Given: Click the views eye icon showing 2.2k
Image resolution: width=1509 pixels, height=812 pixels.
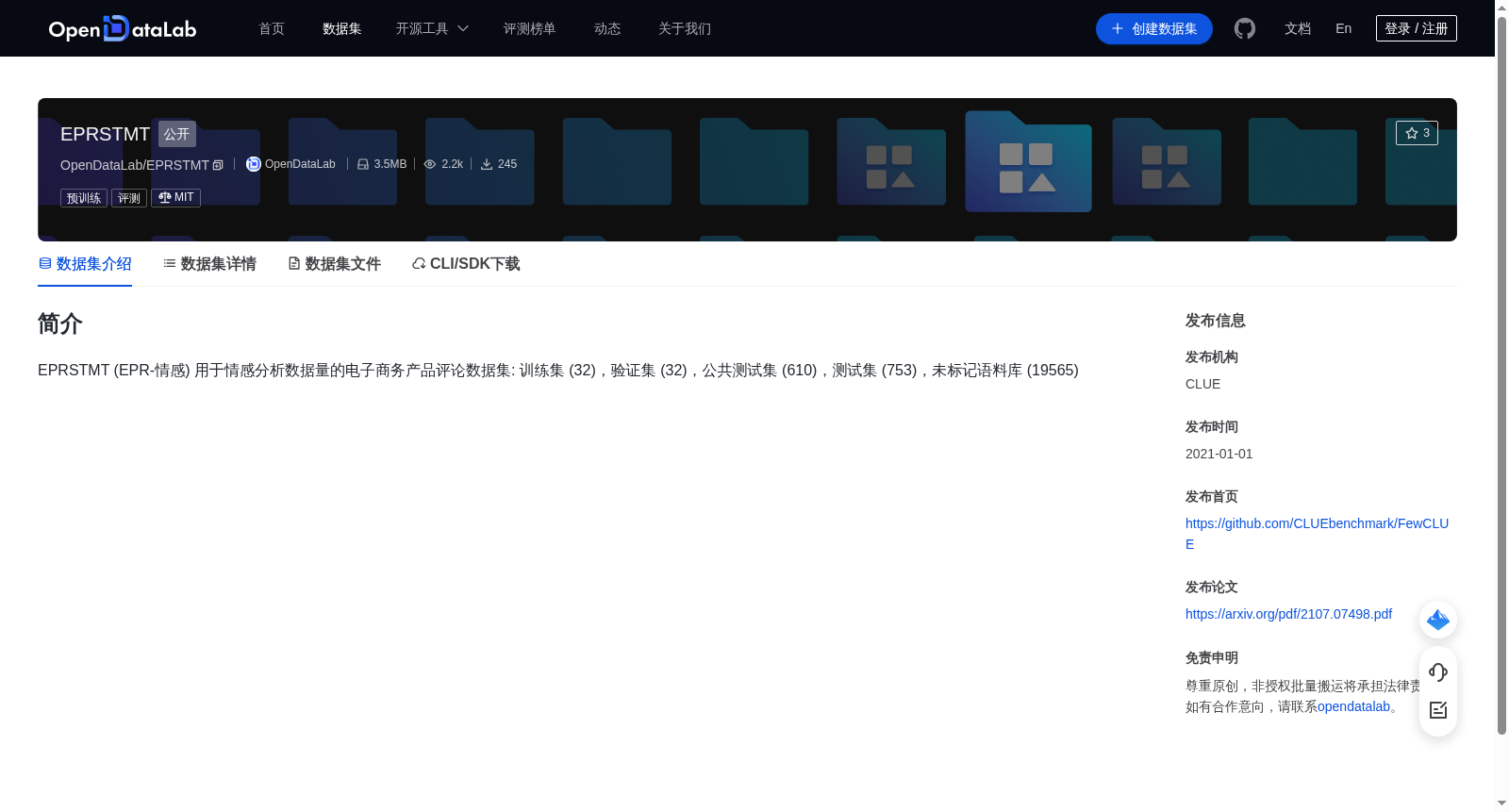Looking at the screenshot, I should coord(430,164).
